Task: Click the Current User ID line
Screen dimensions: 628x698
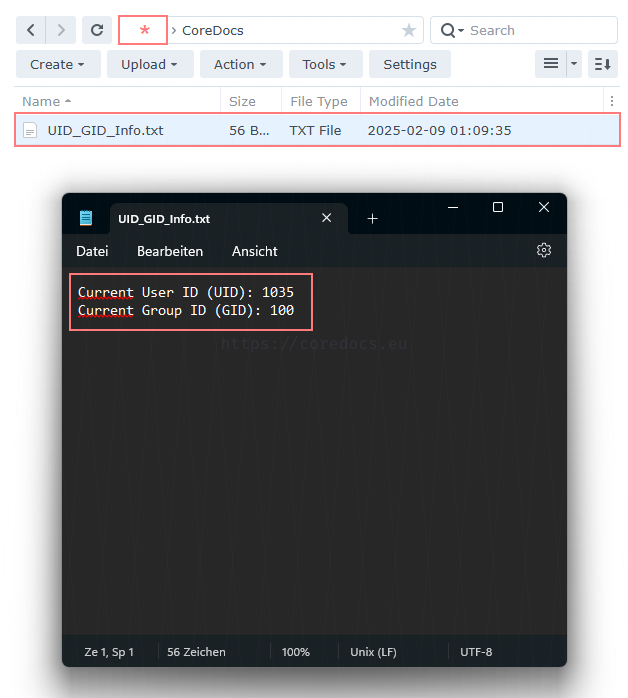Action: coord(186,292)
